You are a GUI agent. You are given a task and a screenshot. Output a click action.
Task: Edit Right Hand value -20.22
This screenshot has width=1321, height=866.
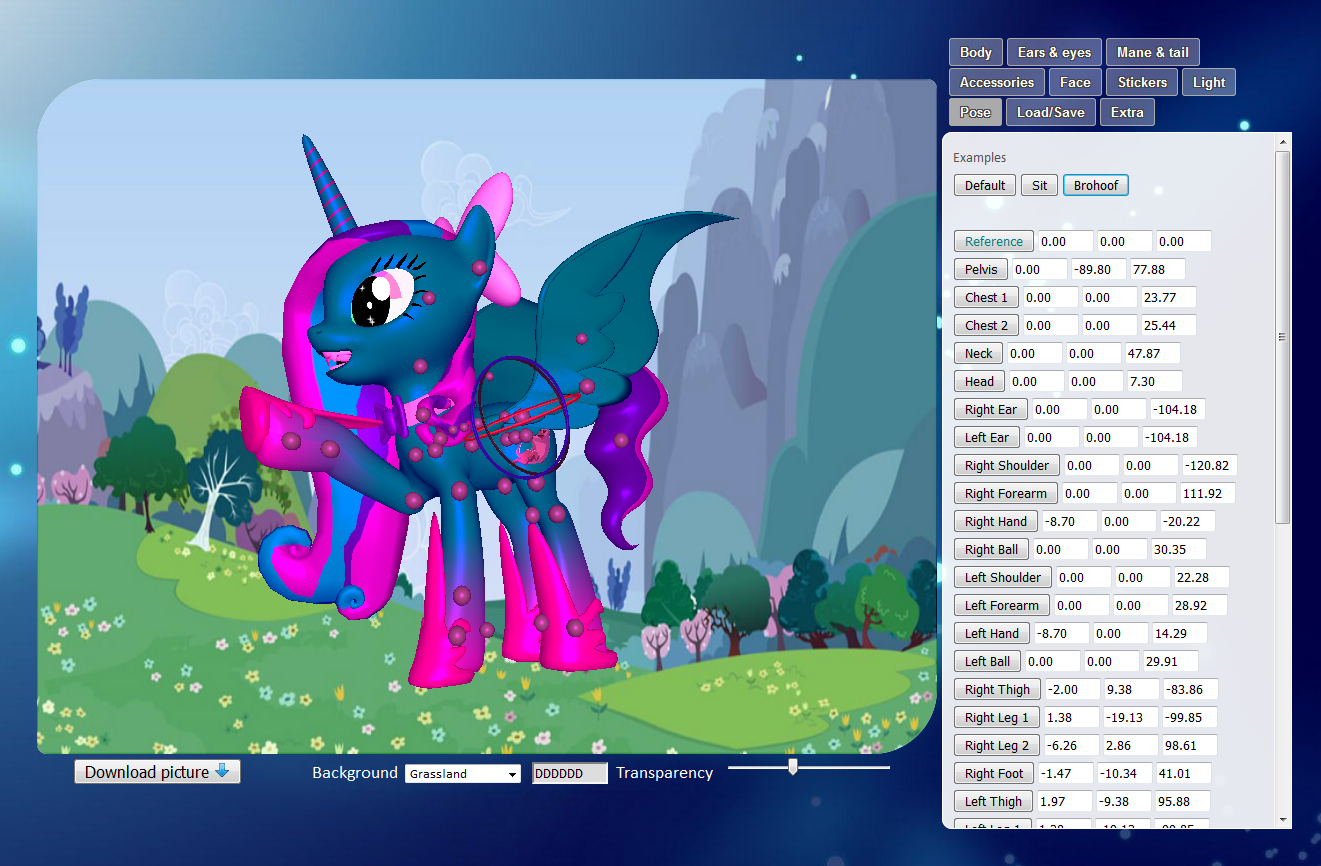click(1187, 521)
